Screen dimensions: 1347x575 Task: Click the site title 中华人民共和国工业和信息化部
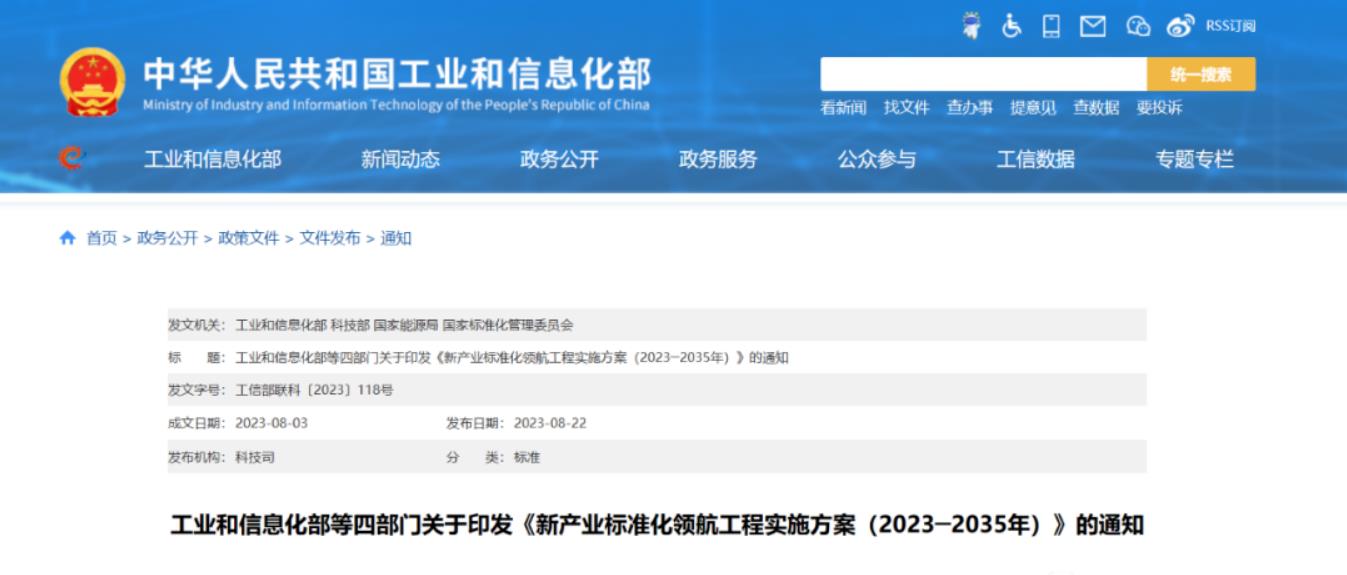(397, 75)
